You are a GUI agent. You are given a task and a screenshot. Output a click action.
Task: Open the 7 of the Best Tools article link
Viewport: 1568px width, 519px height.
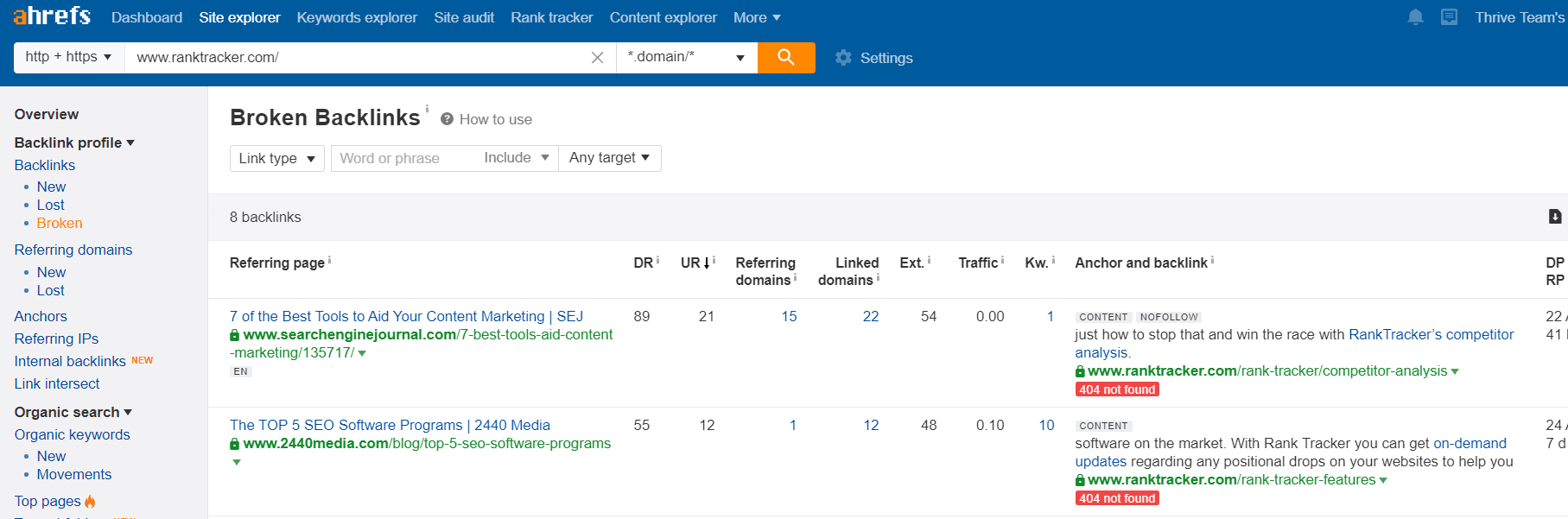[x=407, y=316]
